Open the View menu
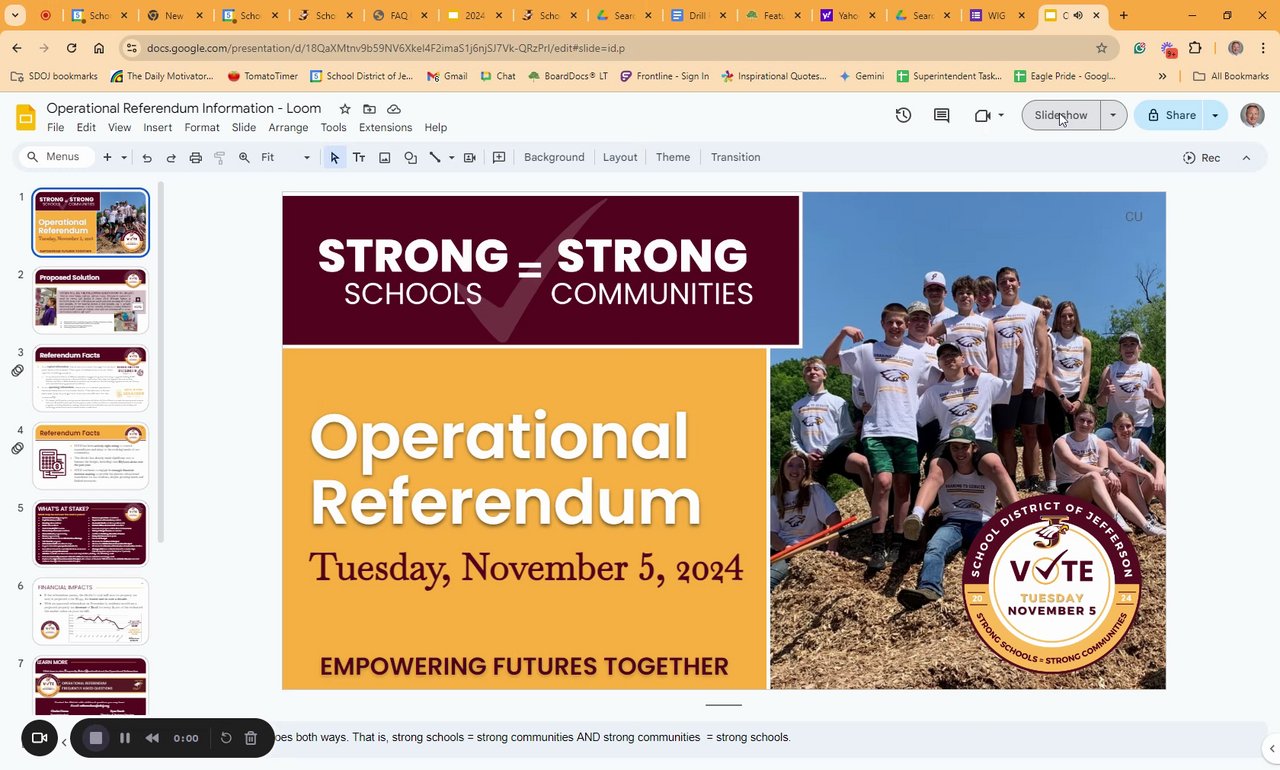 point(119,127)
